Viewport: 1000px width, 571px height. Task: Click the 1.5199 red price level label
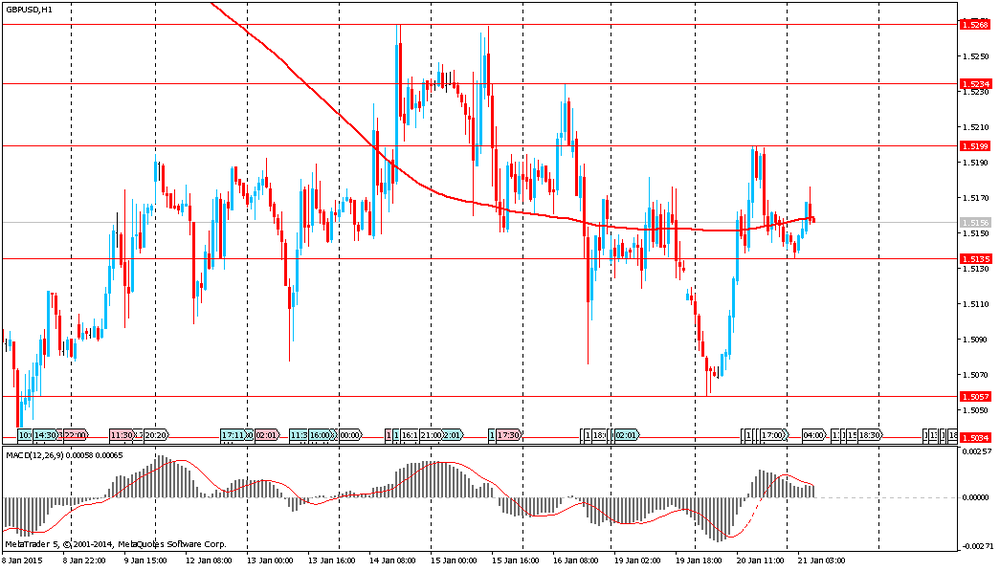coord(974,146)
